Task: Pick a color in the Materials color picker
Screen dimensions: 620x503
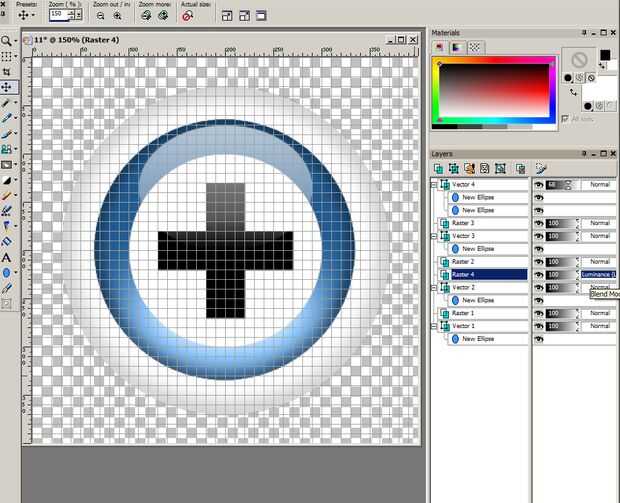Action: (x=494, y=90)
